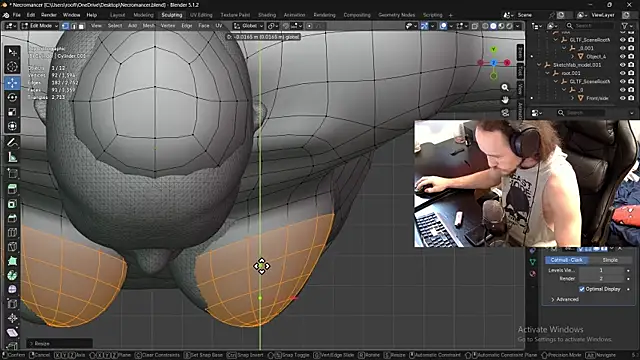Select the Shear tool
This screenshot has width=640, height=360.
click(x=12, y=332)
